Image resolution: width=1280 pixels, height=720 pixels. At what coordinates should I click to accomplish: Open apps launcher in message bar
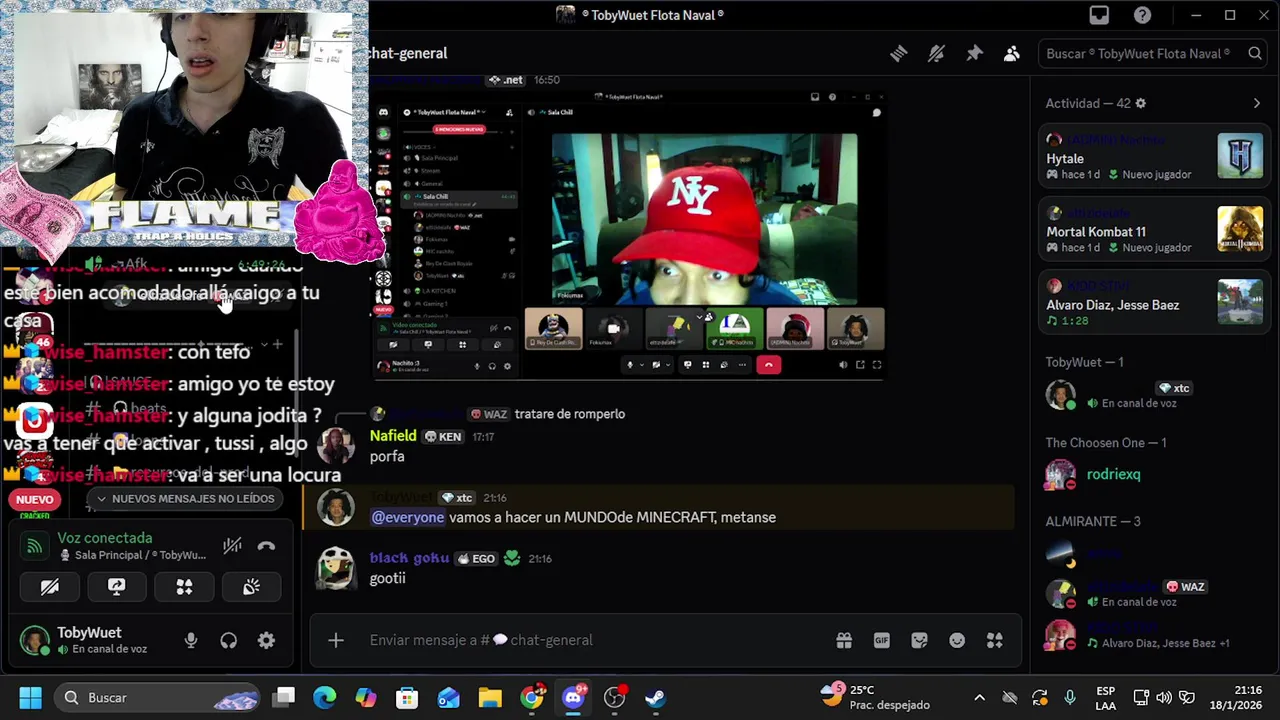(x=994, y=640)
